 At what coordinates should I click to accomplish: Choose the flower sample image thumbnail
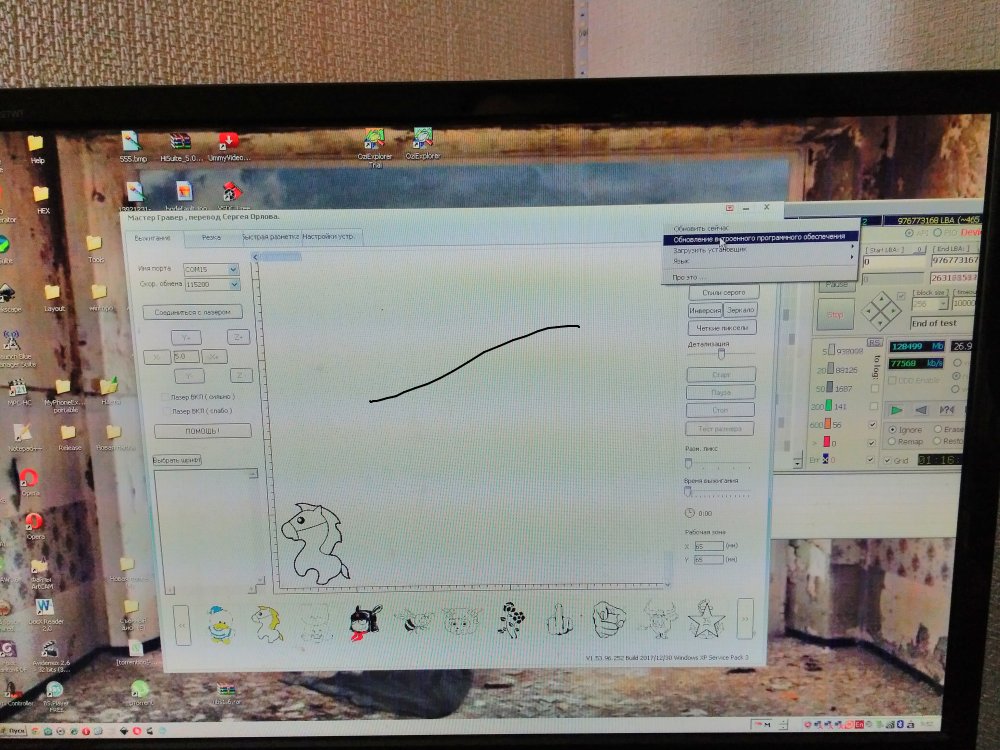(x=511, y=619)
